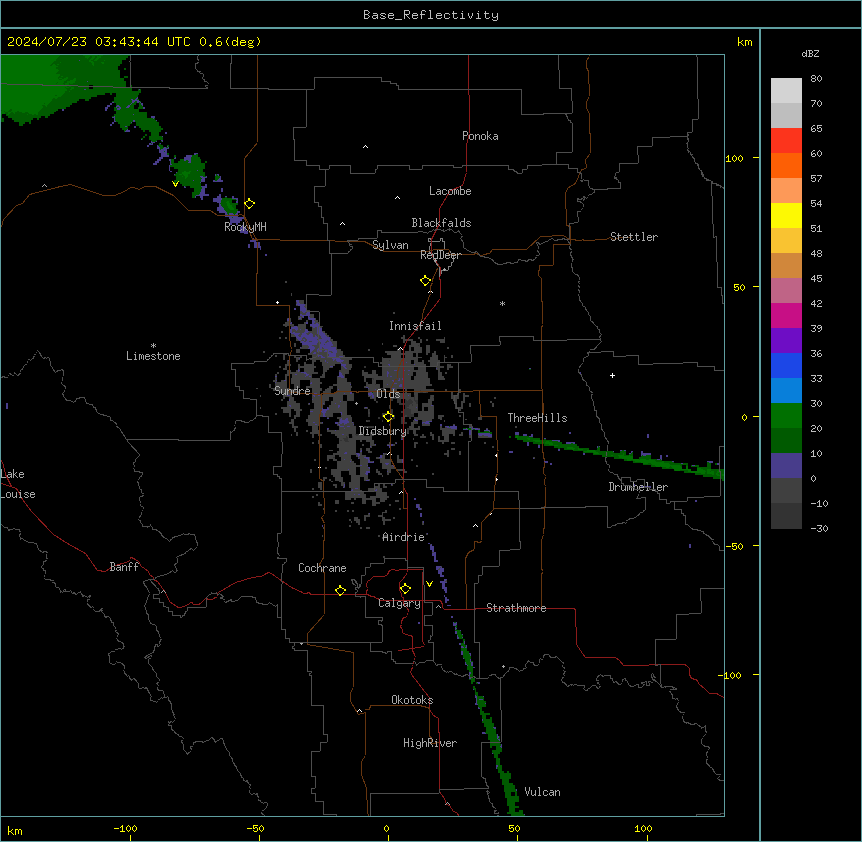Click the Olds town label
The image size is (862, 842).
pyautogui.click(x=388, y=394)
